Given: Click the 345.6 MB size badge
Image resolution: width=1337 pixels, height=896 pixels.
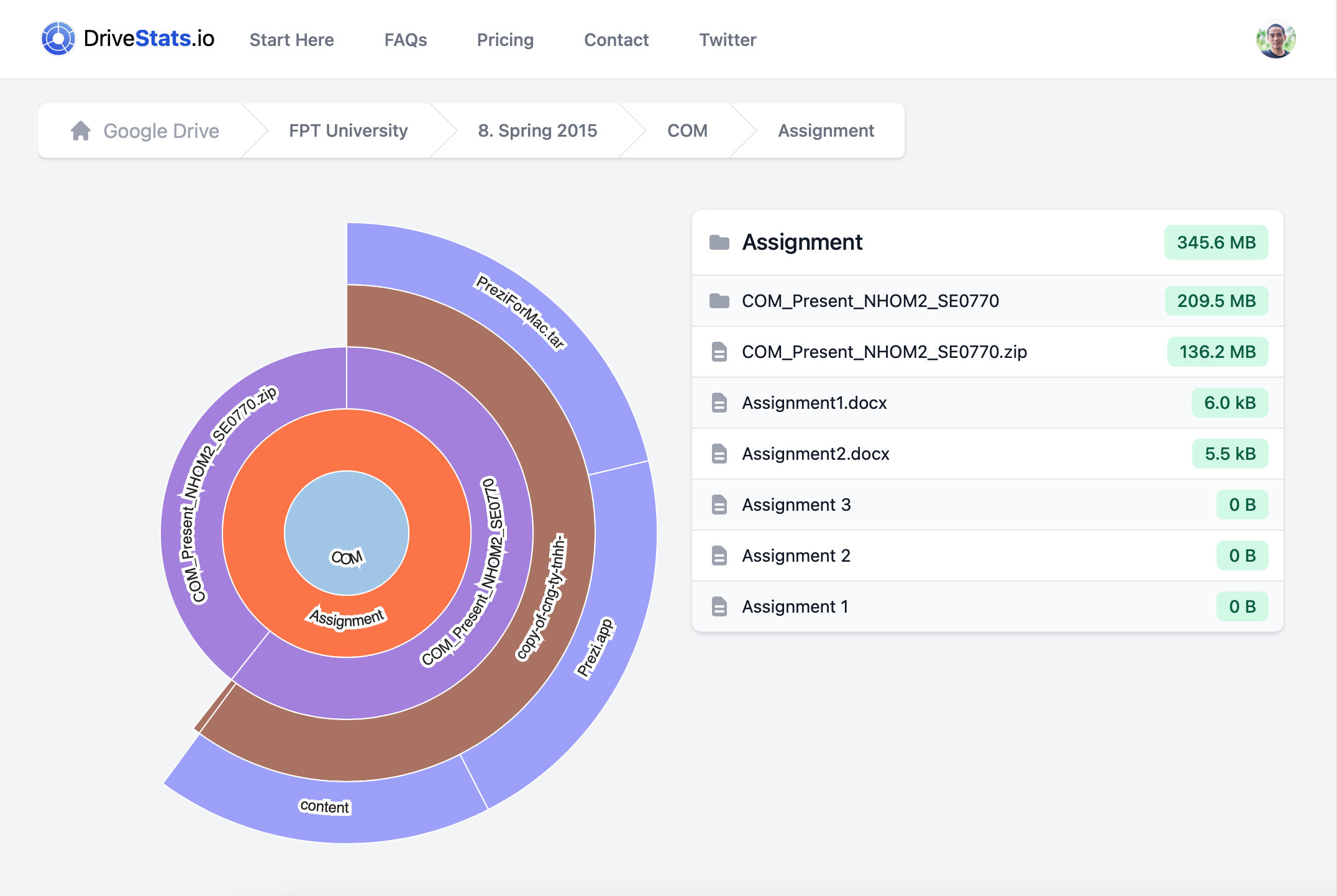Looking at the screenshot, I should pos(1216,242).
